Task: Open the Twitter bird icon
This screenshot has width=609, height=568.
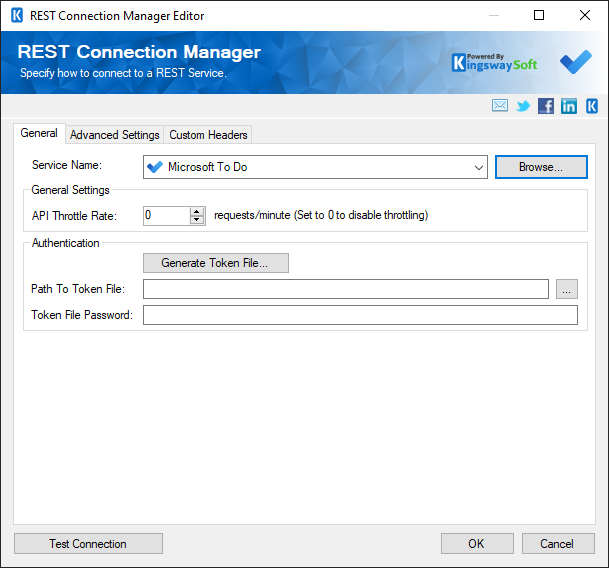Action: click(x=523, y=106)
